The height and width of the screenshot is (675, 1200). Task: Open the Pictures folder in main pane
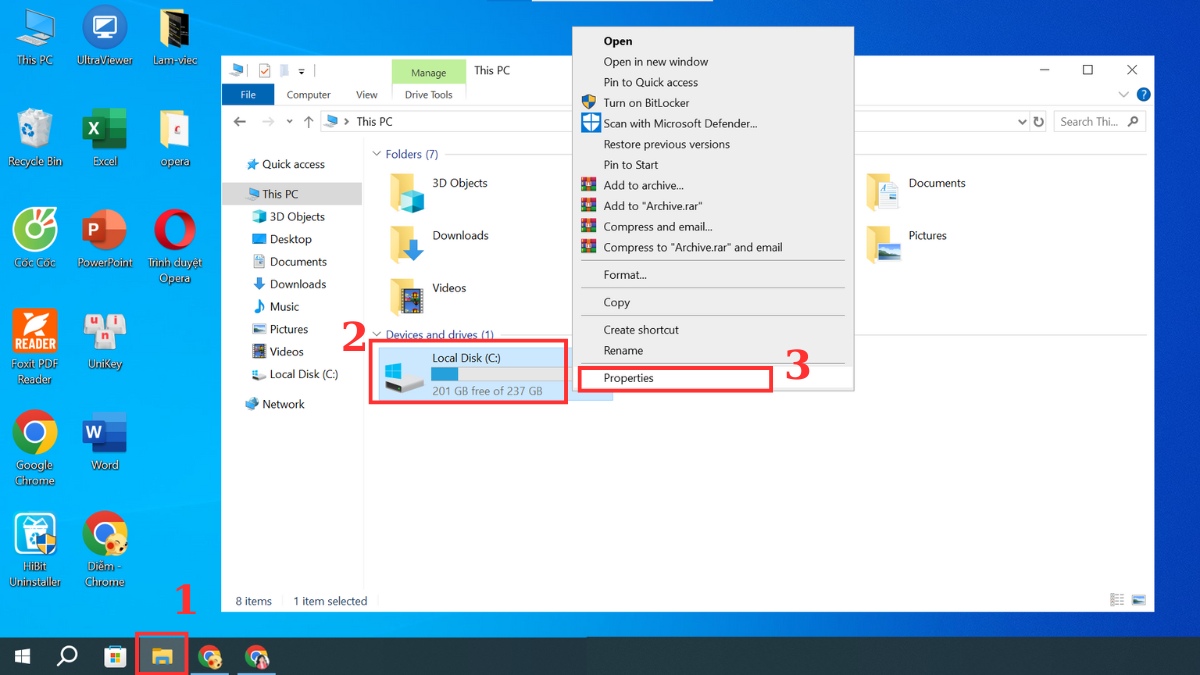(x=906, y=244)
